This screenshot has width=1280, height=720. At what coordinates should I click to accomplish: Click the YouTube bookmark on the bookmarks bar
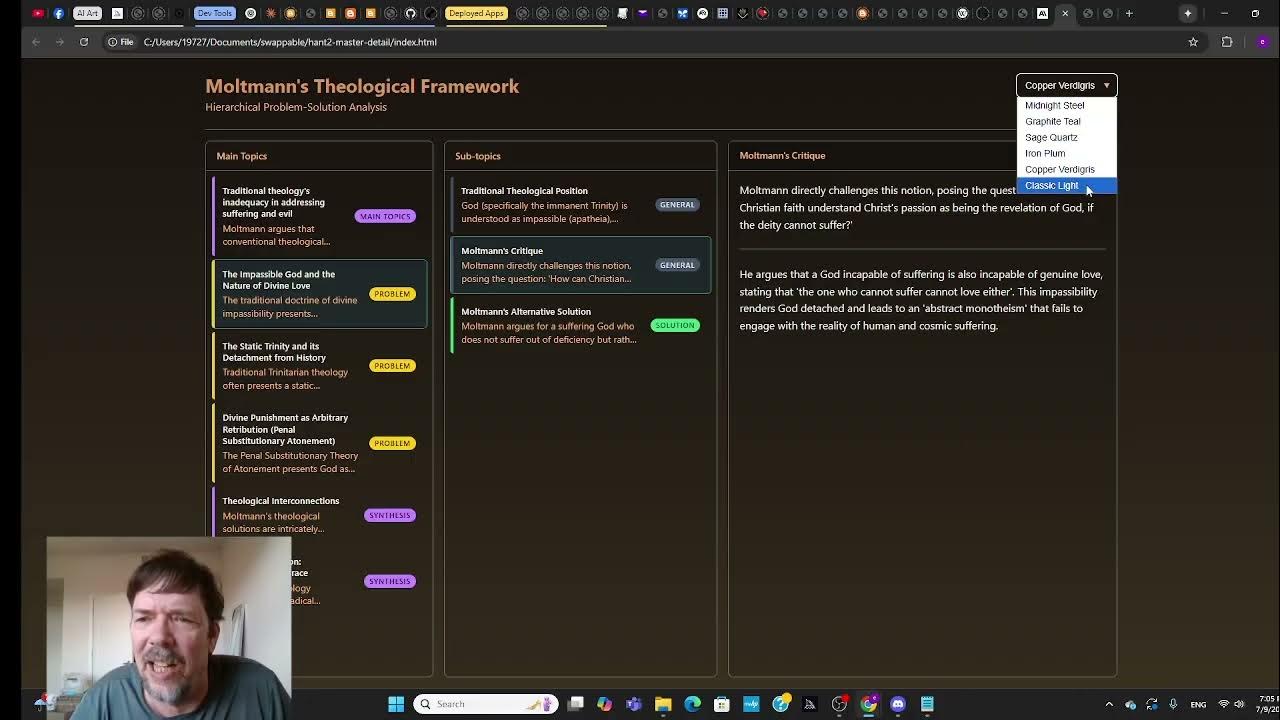tap(38, 13)
